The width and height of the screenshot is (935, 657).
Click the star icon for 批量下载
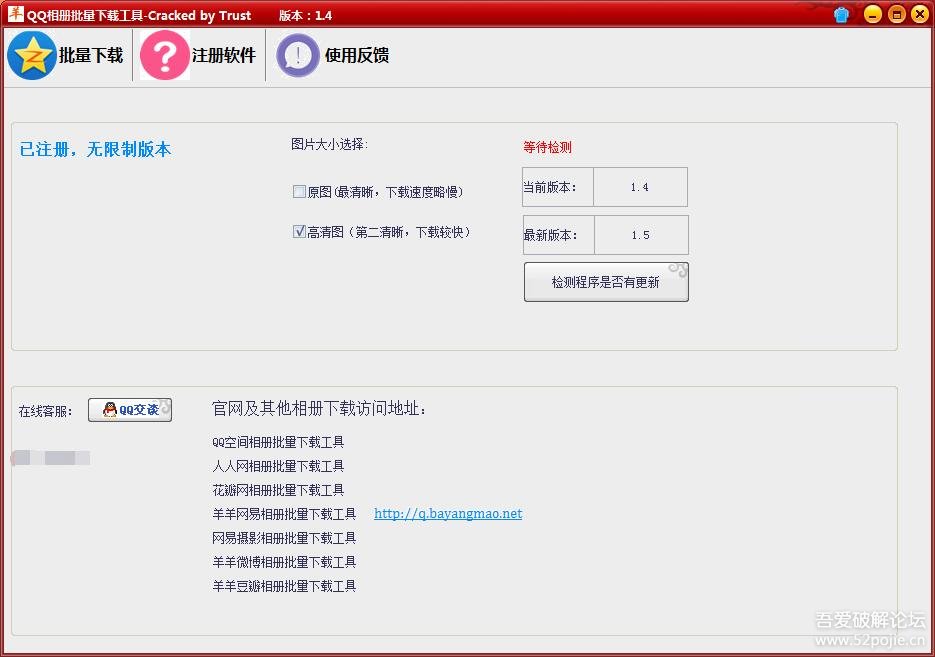pos(32,55)
